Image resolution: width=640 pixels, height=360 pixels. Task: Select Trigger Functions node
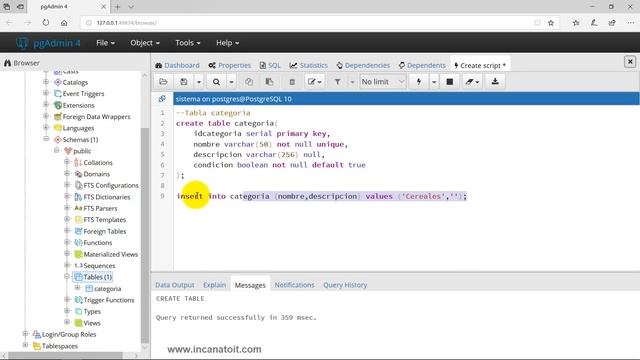click(109, 300)
